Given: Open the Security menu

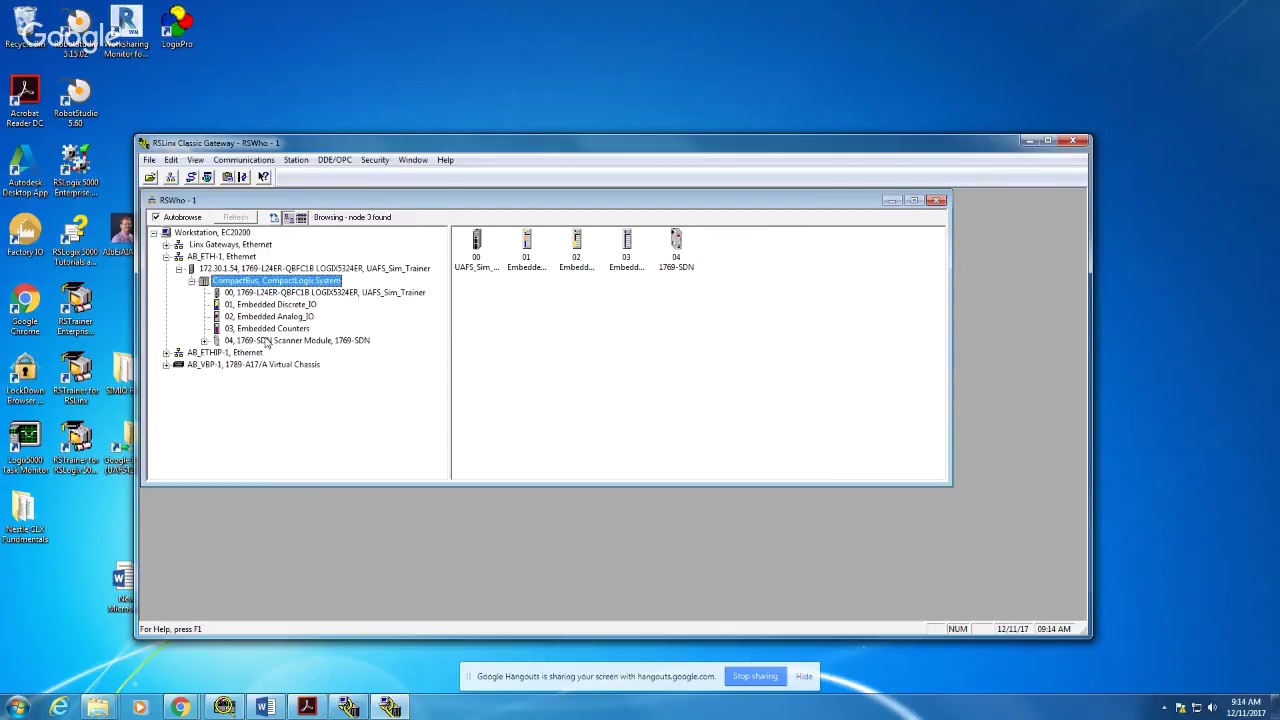Looking at the screenshot, I should pos(375,160).
